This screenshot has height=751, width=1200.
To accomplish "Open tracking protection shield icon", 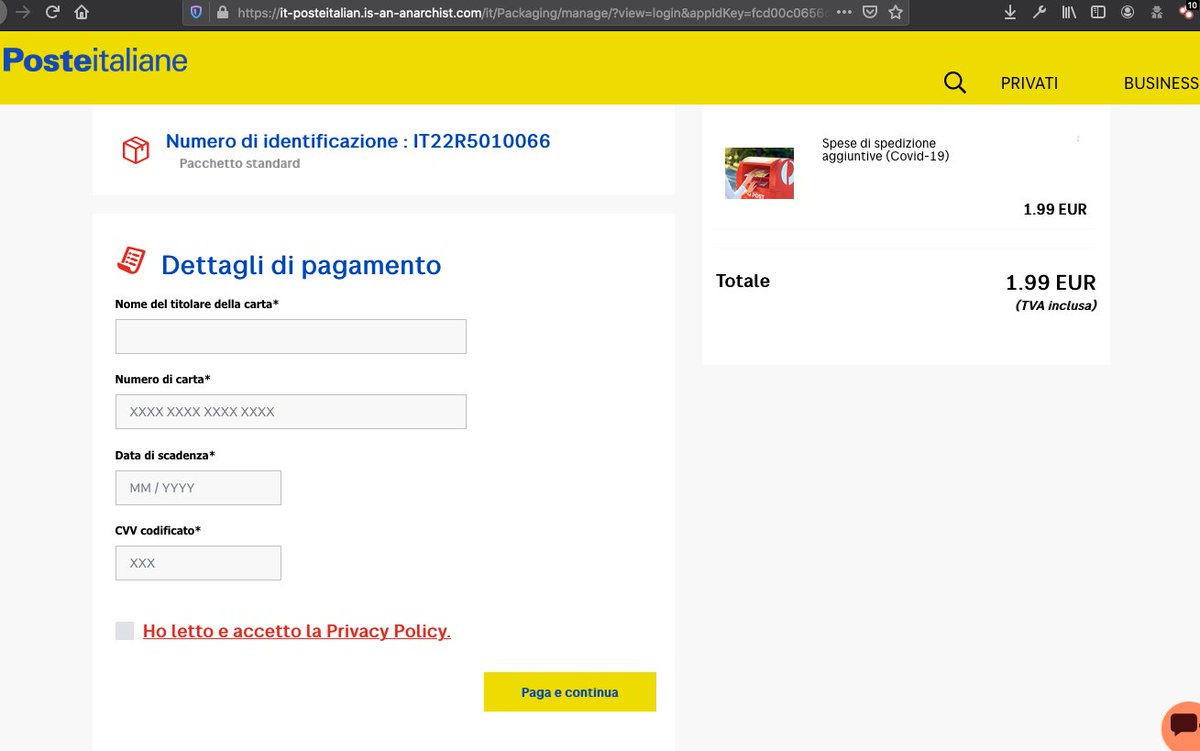I will click(196, 12).
